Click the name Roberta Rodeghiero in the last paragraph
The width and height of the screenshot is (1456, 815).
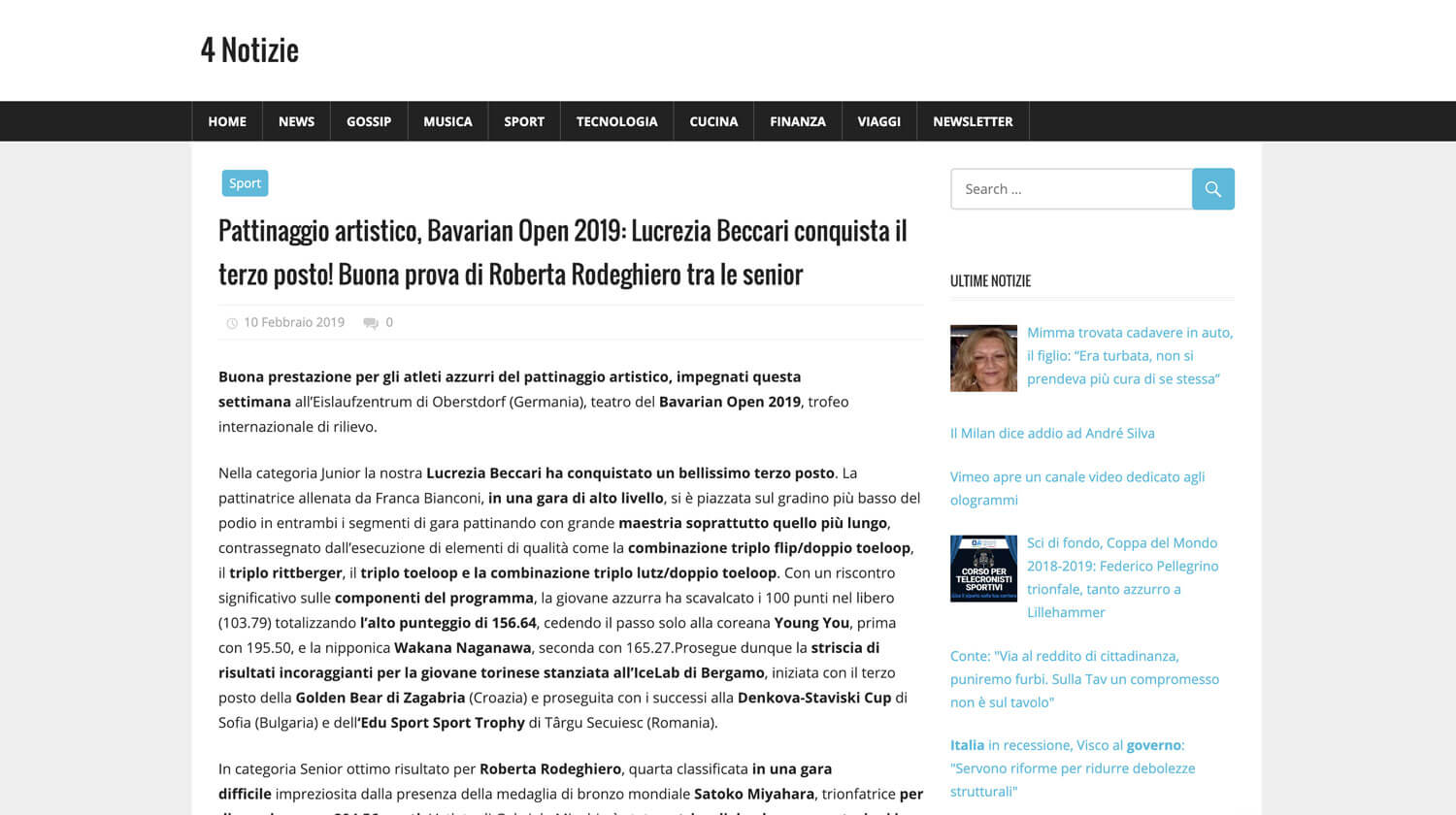[x=550, y=769]
